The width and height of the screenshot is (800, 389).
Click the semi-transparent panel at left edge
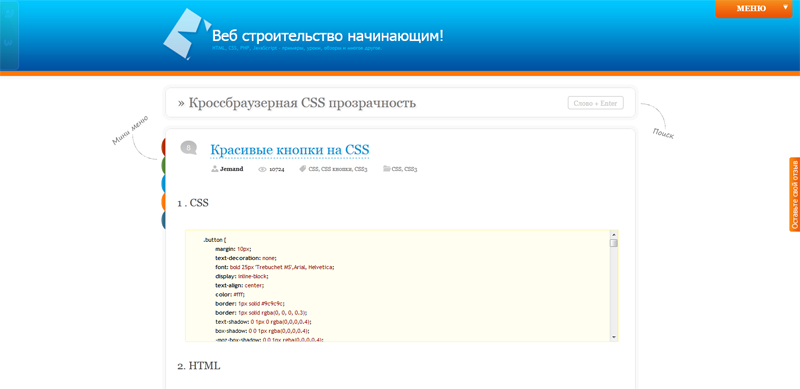pos(9,35)
